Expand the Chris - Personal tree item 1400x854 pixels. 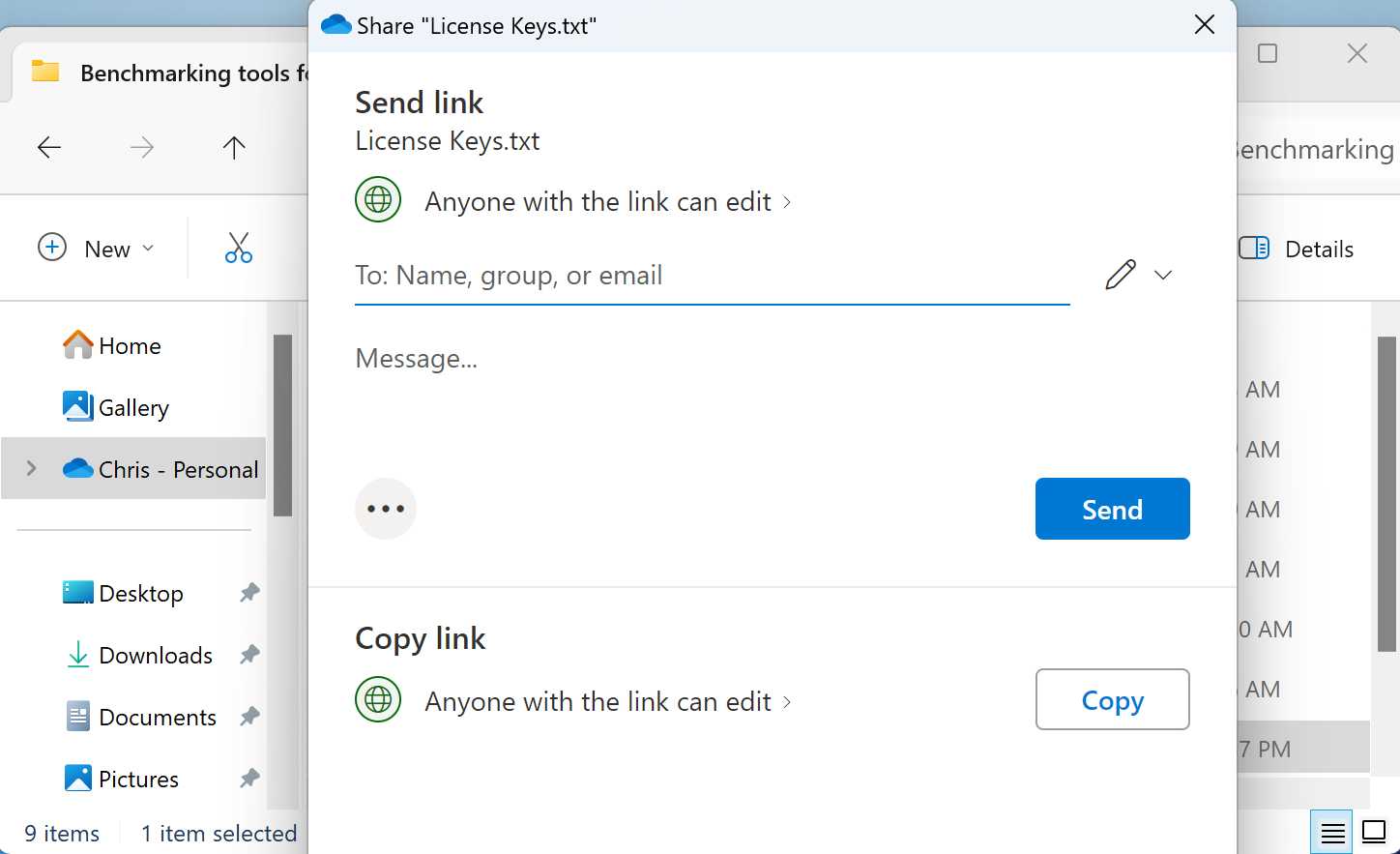tap(31, 468)
